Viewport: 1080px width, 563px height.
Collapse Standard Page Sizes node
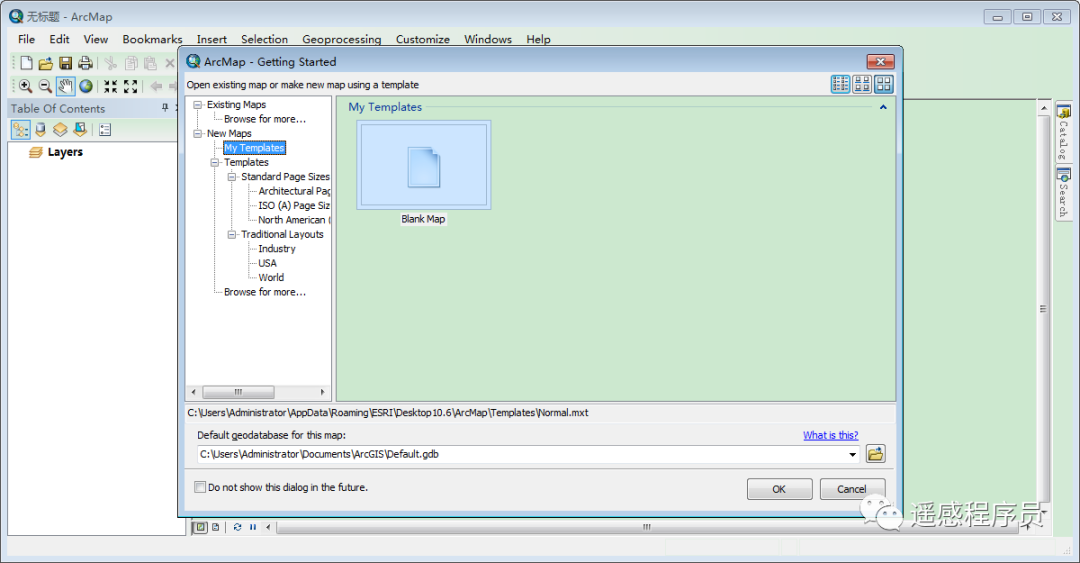(232, 177)
